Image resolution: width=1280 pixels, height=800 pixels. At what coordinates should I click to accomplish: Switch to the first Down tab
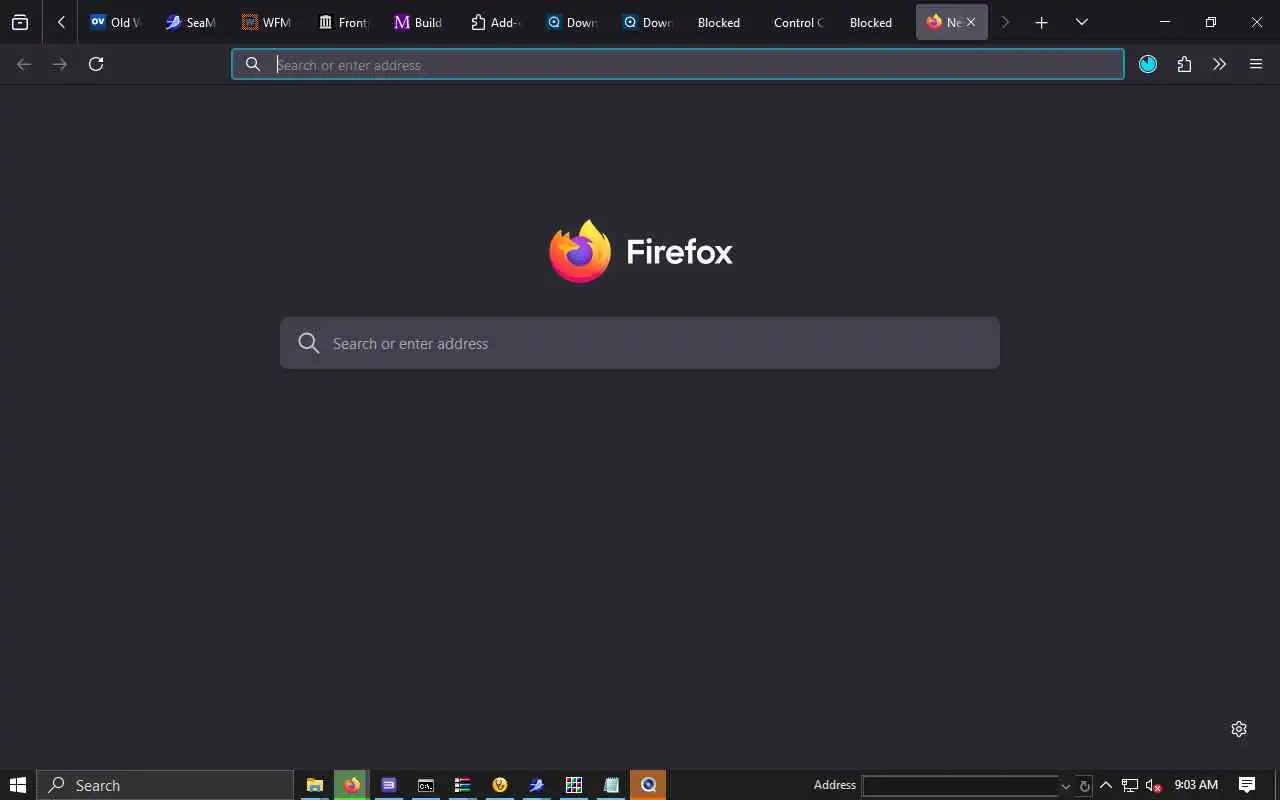click(570, 22)
